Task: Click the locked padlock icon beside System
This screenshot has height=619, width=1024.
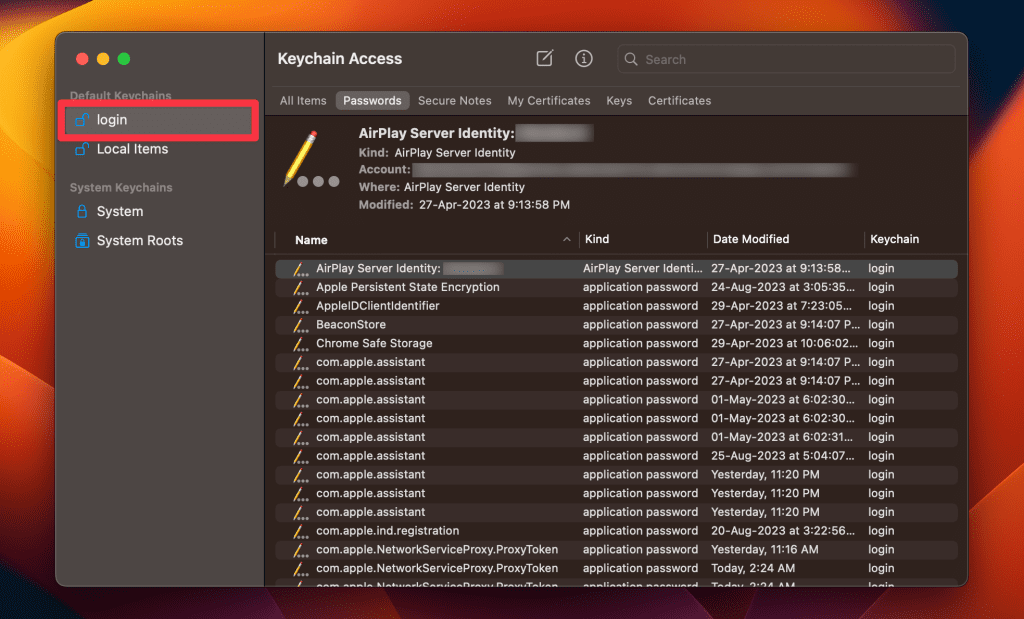Action: click(82, 212)
